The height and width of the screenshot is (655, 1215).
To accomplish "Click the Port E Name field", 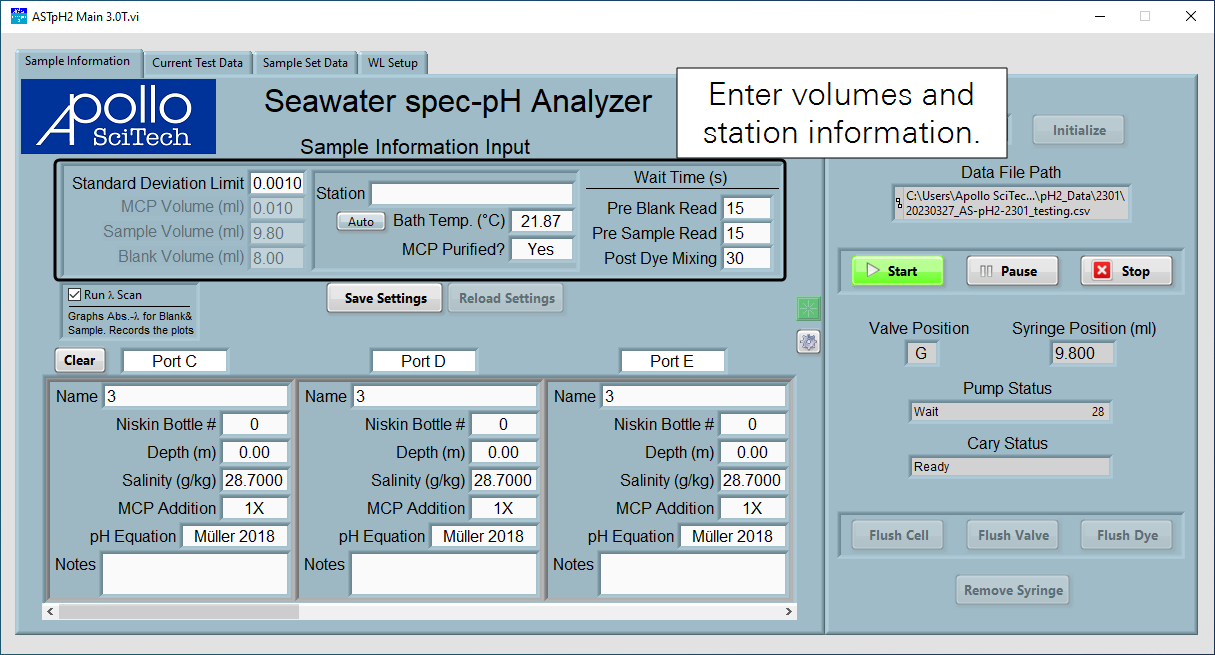I will coord(693,396).
